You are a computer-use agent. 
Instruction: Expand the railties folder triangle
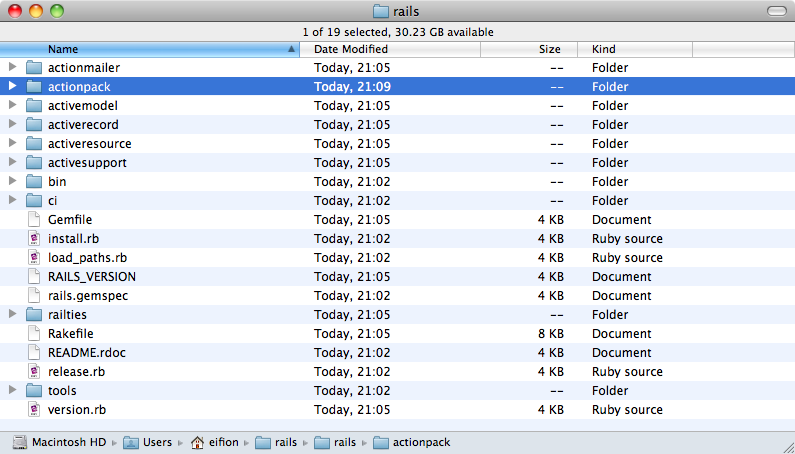[13, 314]
